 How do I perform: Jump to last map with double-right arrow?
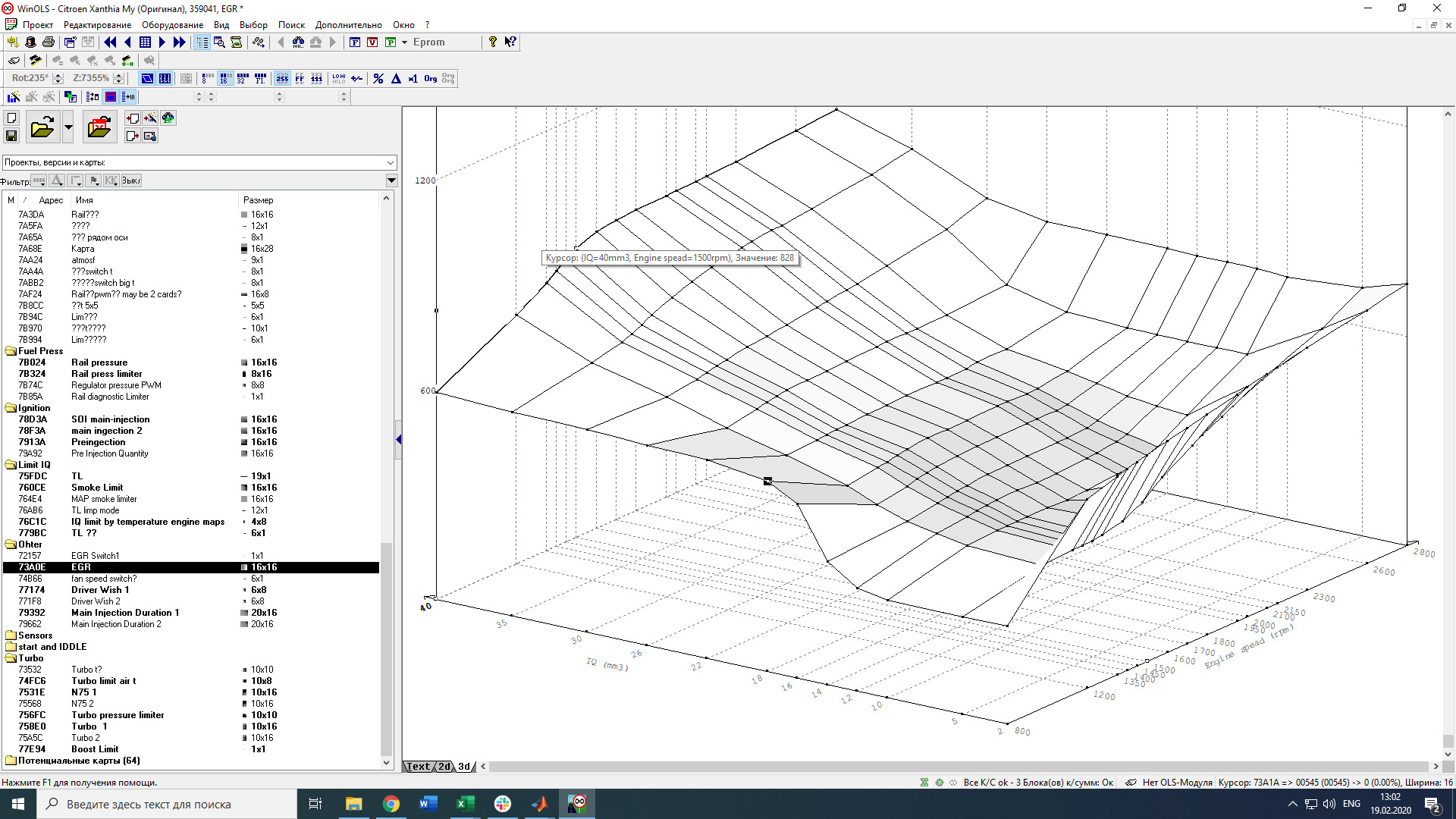tap(180, 42)
